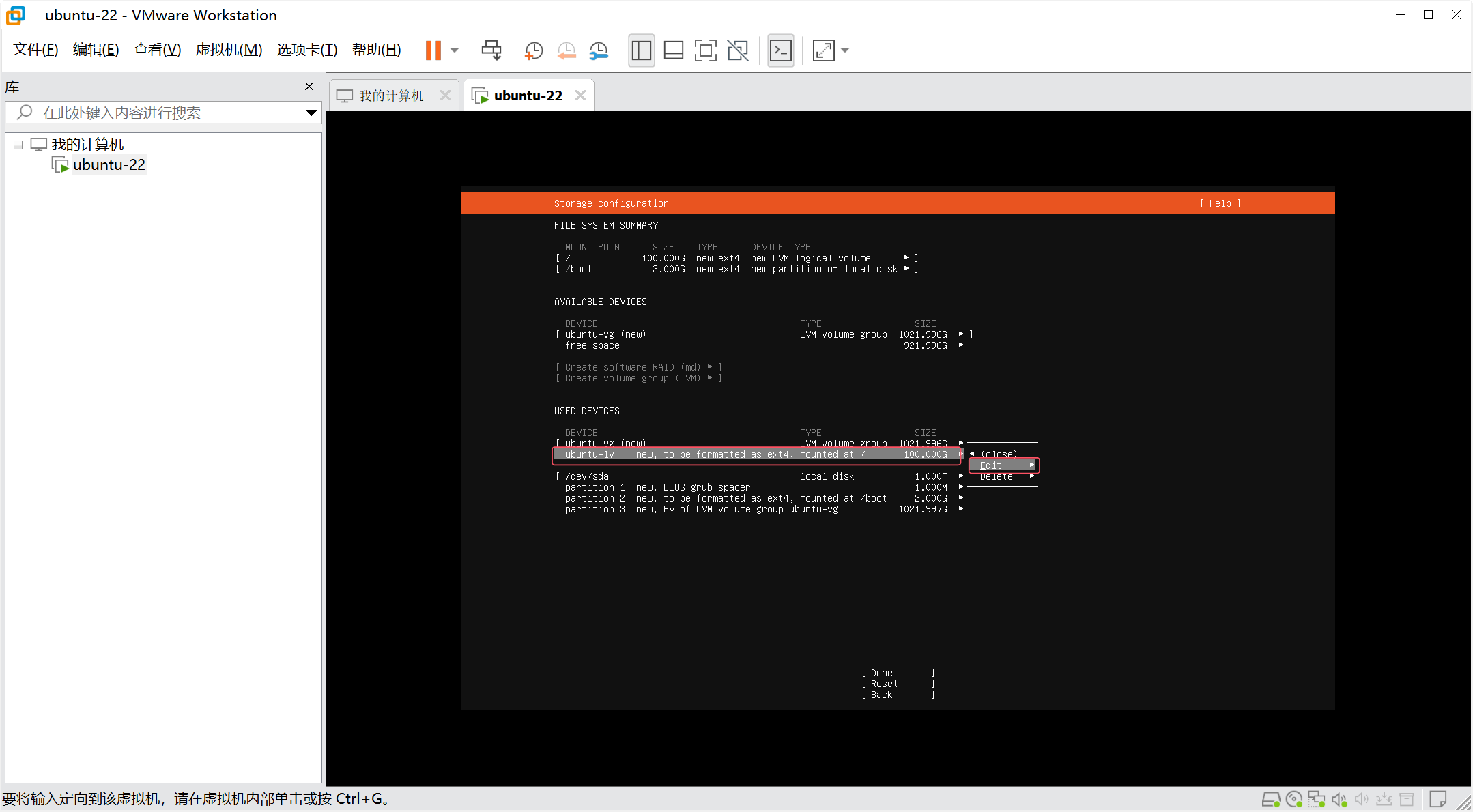Image resolution: width=1473 pixels, height=812 pixels.
Task: Click the greyed speaker status icon
Action: 1362,799
